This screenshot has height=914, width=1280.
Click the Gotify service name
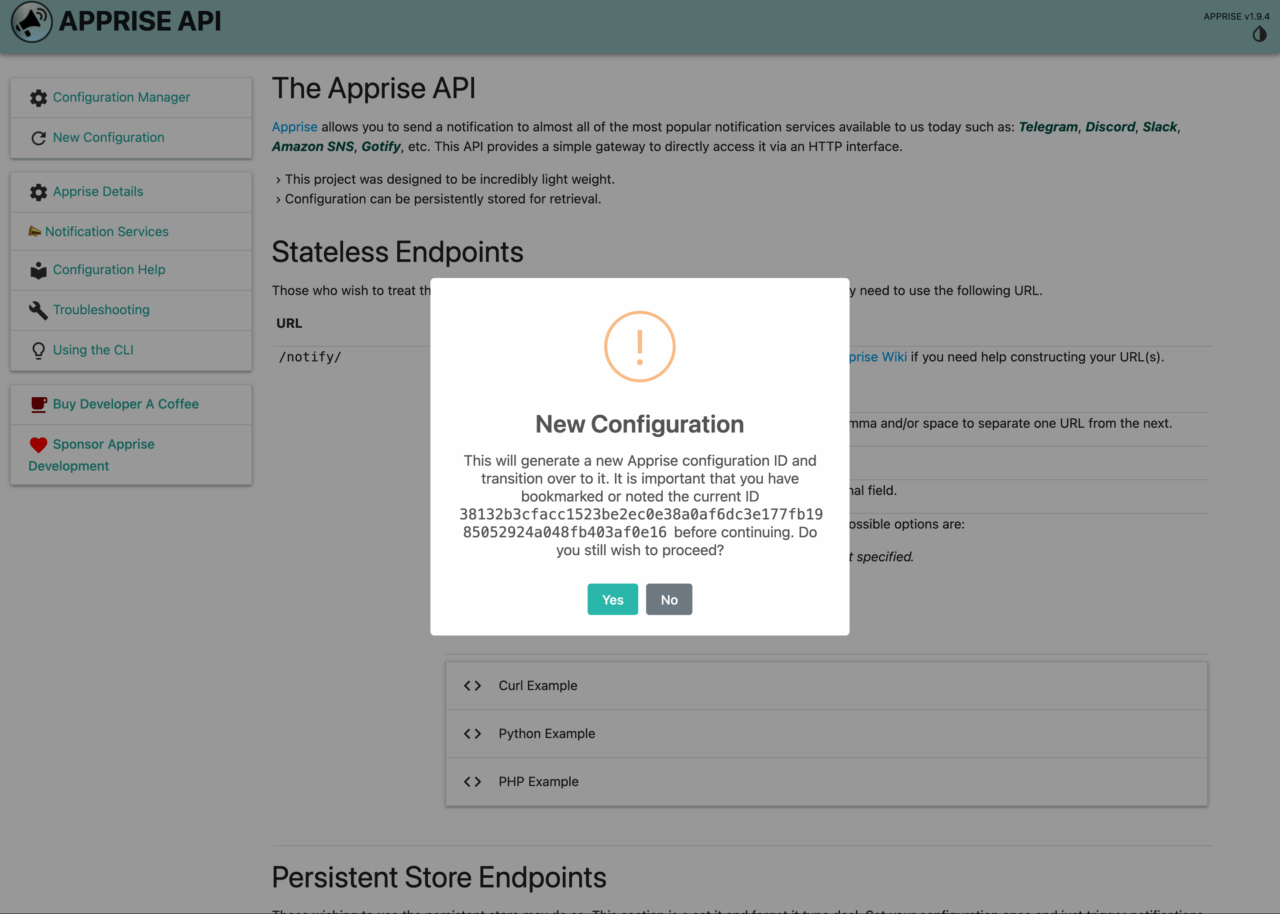pyautogui.click(x=381, y=146)
